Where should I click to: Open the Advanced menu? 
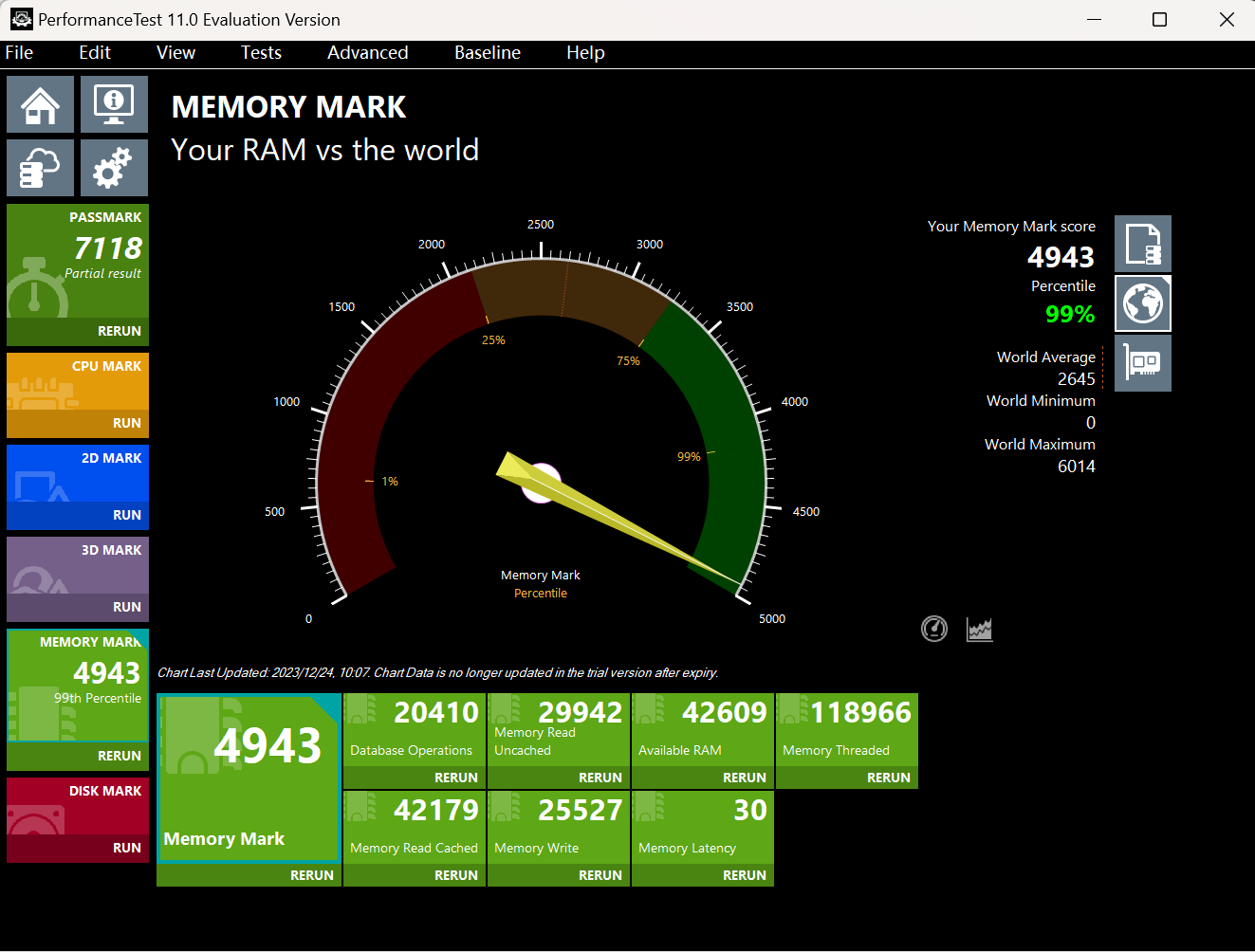click(x=367, y=53)
